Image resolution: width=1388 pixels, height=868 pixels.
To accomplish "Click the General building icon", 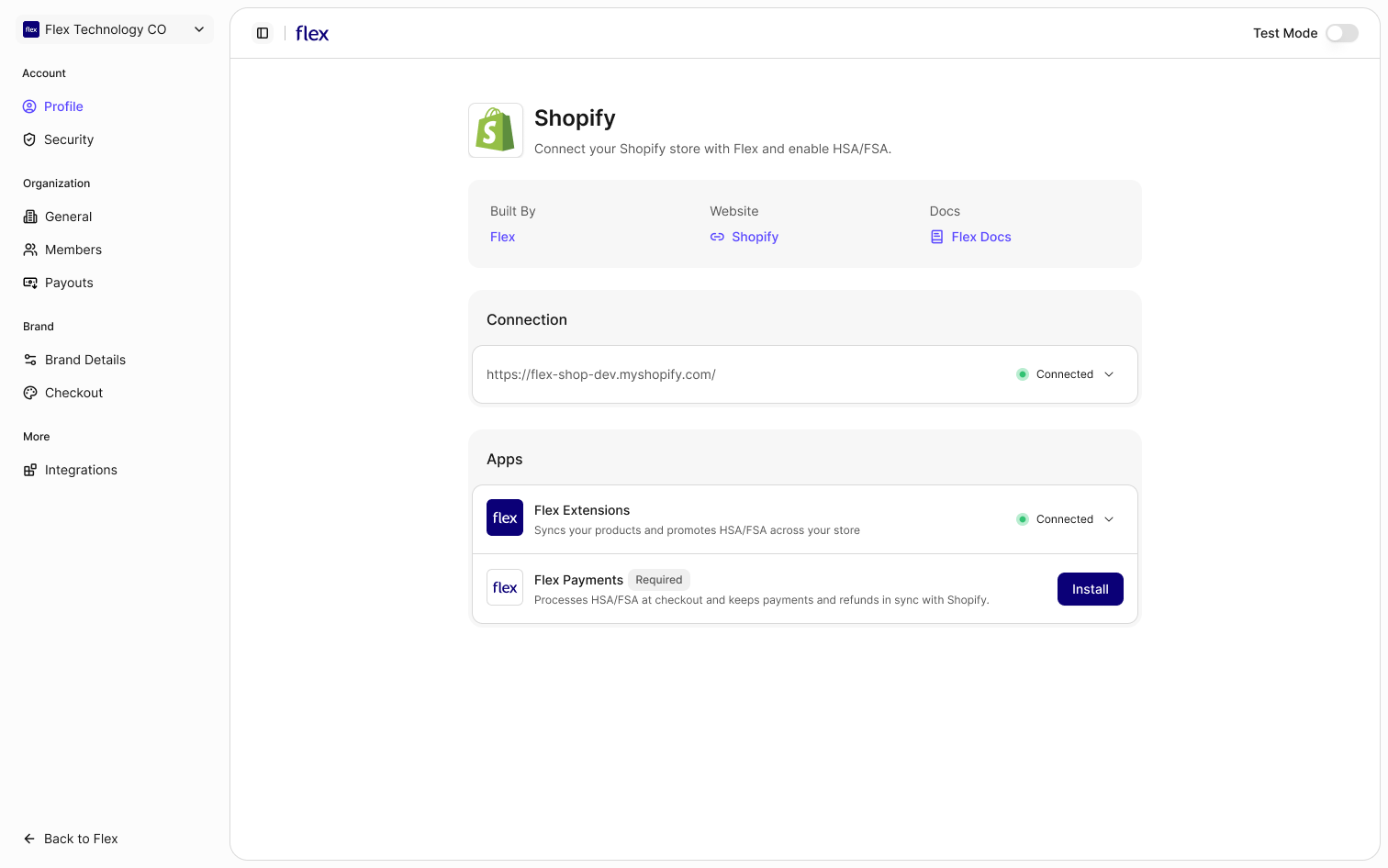I will pyautogui.click(x=30, y=217).
